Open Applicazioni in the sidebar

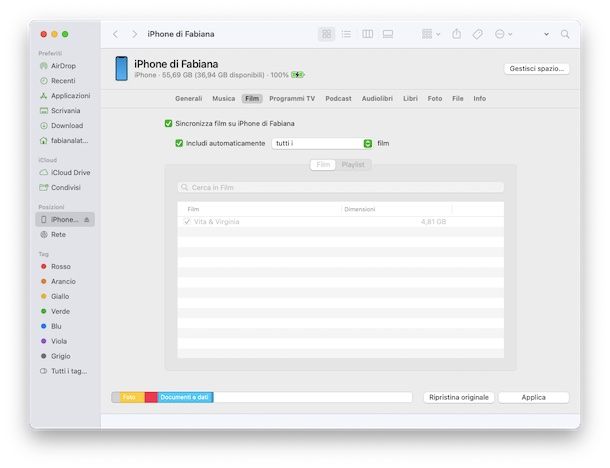[65, 96]
